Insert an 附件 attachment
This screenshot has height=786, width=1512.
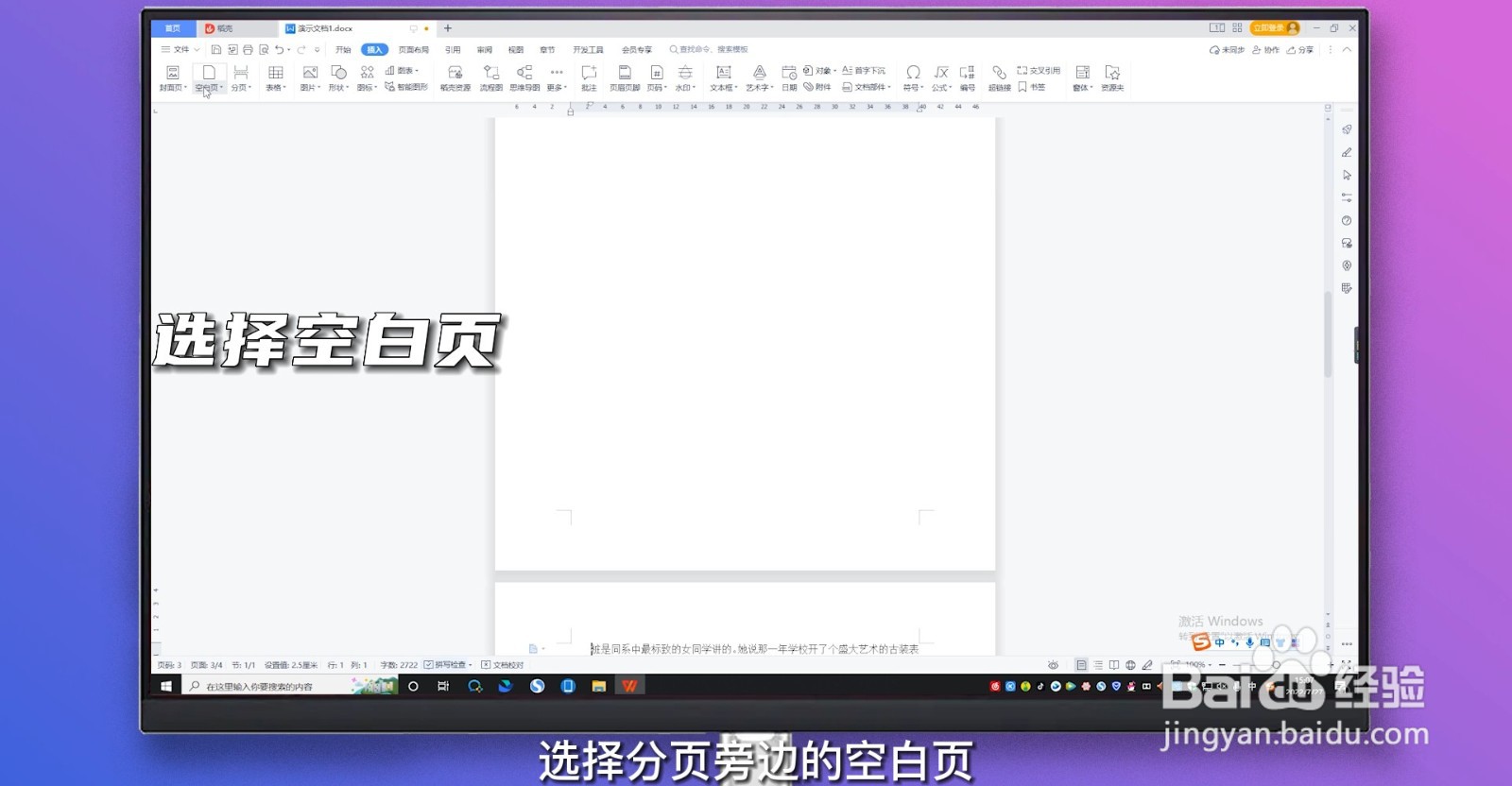tap(817, 87)
